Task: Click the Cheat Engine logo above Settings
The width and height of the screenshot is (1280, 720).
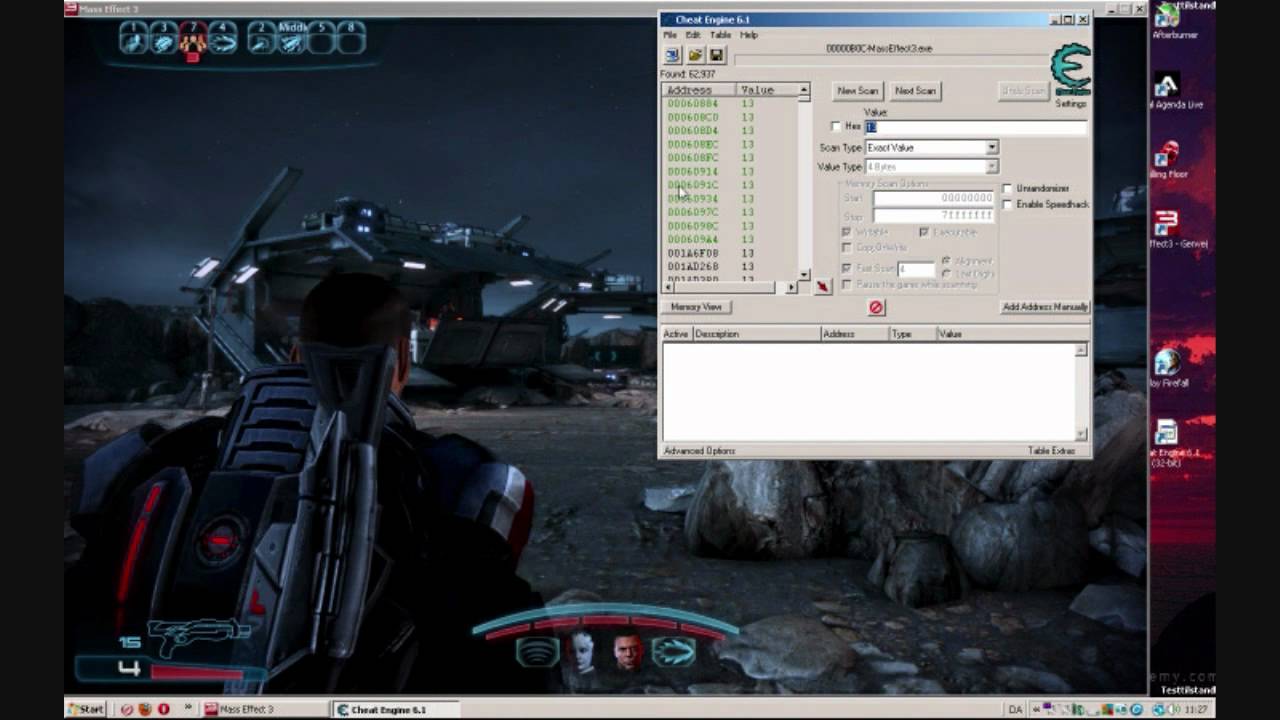Action: tap(1070, 69)
